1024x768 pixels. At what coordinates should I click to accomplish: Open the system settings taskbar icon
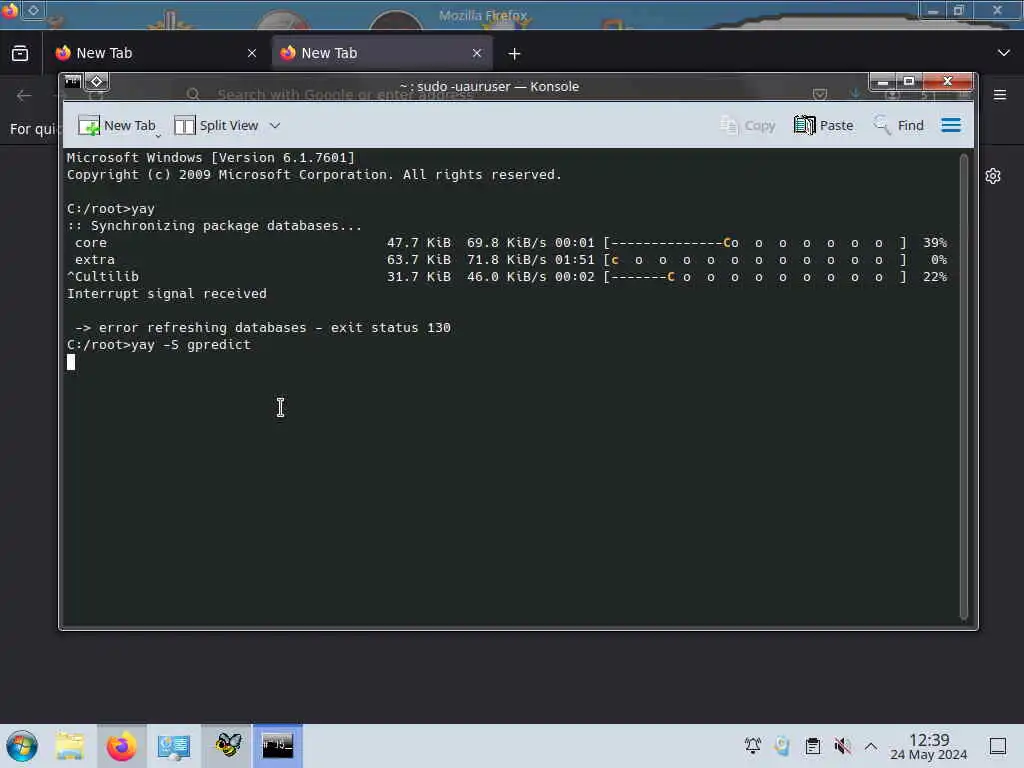tap(174, 746)
